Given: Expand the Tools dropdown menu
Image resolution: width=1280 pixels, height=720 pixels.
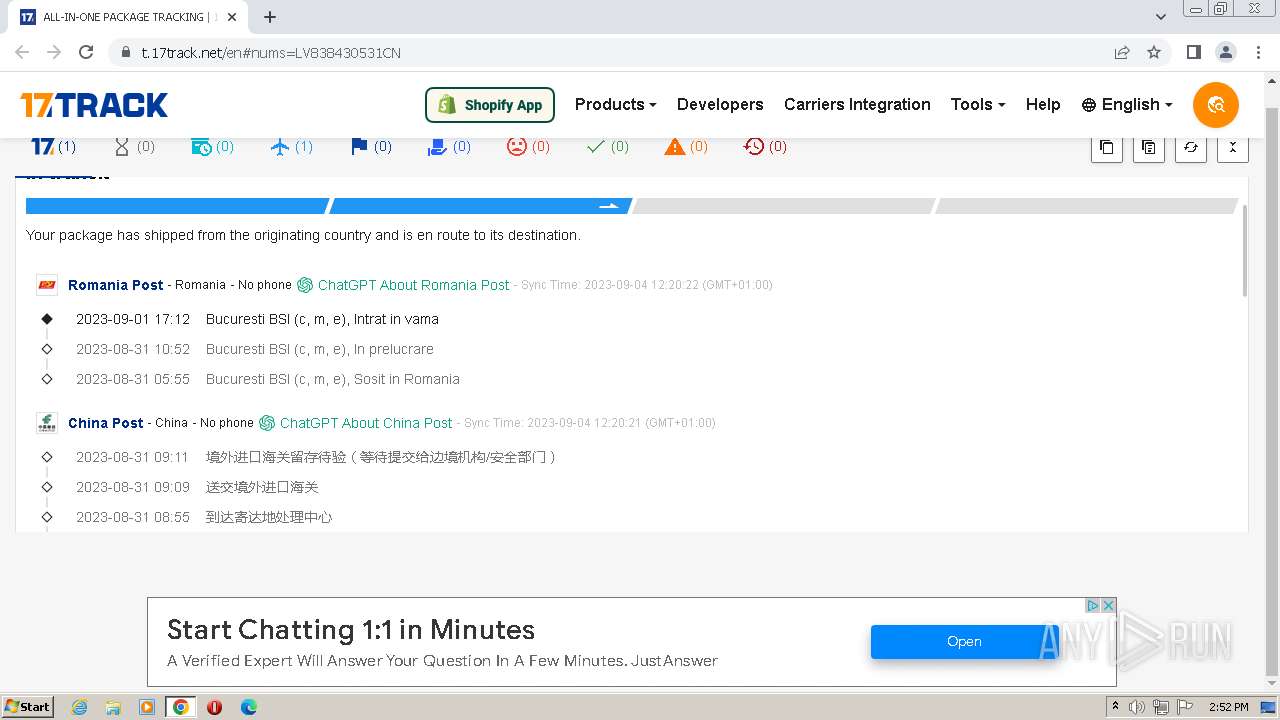Looking at the screenshot, I should (x=977, y=104).
